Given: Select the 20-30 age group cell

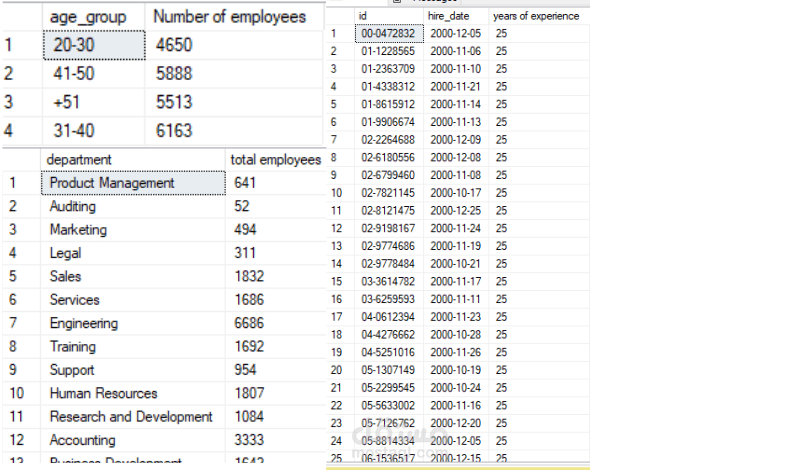Looking at the screenshot, I should 94,45.
